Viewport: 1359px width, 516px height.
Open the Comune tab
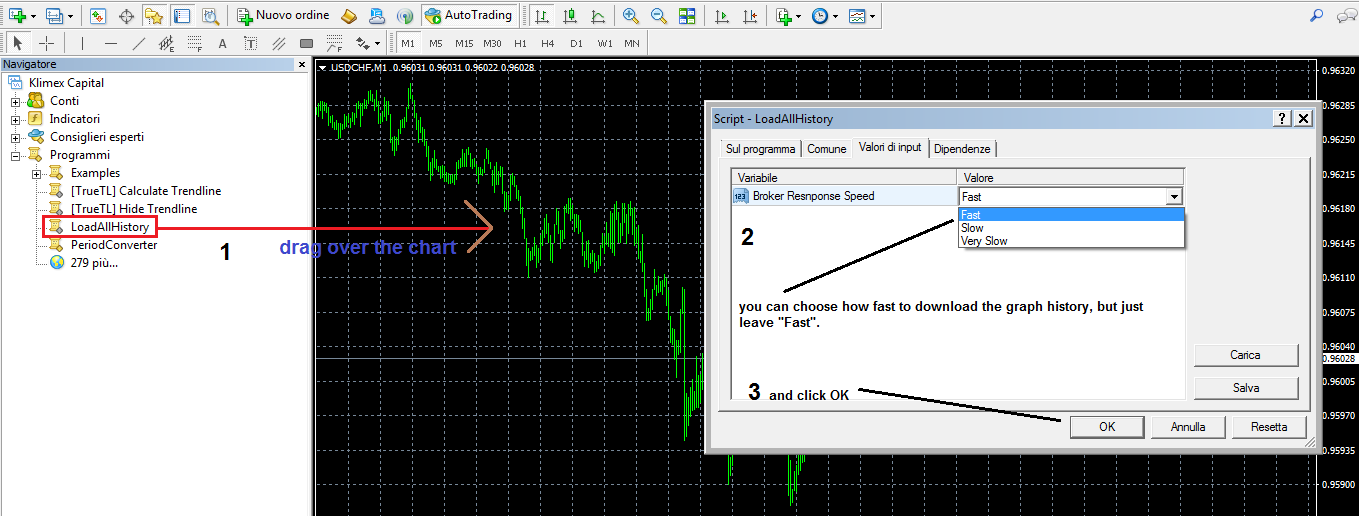click(826, 149)
